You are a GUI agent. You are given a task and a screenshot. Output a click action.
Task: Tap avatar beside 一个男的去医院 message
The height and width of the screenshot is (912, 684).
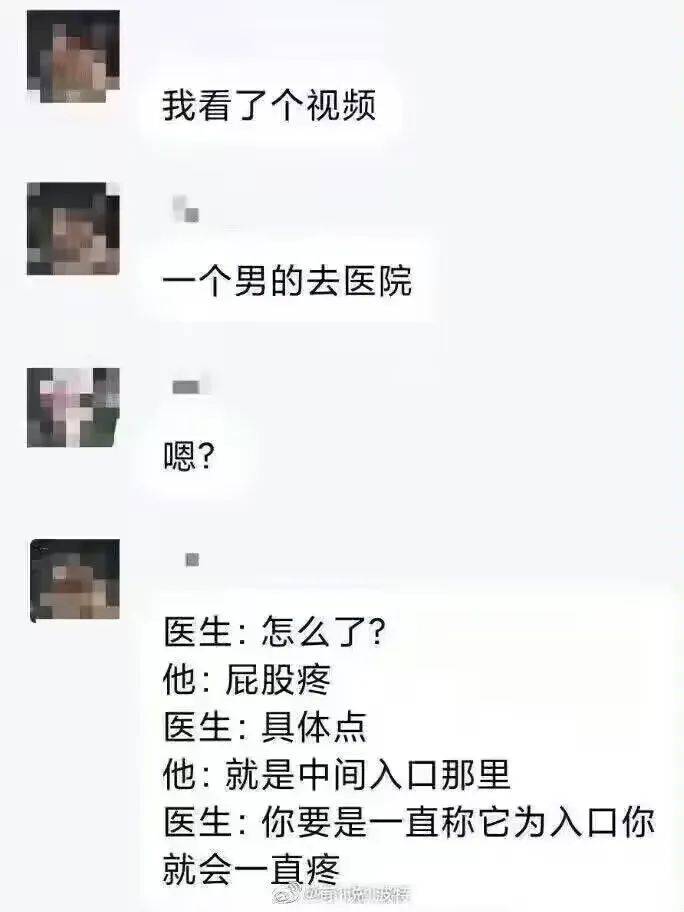(x=73, y=229)
